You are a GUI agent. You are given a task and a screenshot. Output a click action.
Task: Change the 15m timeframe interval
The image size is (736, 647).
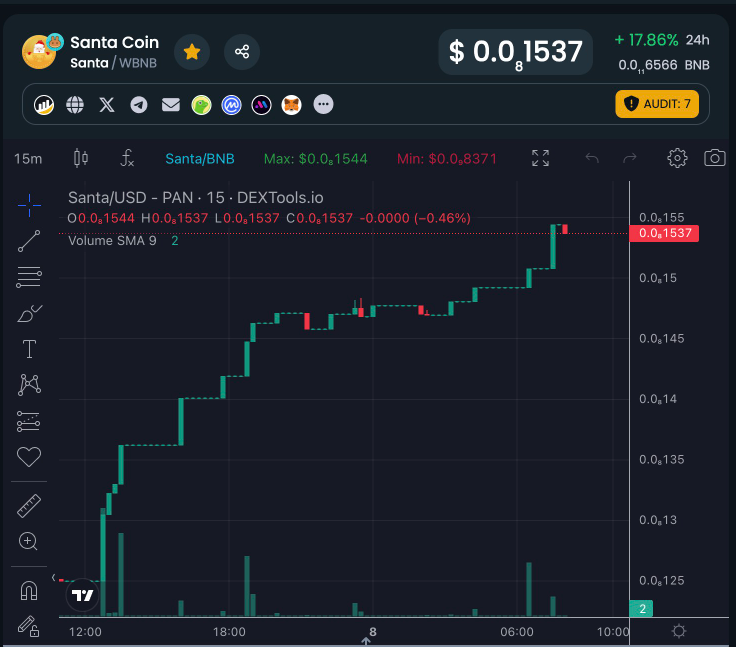(x=28, y=159)
